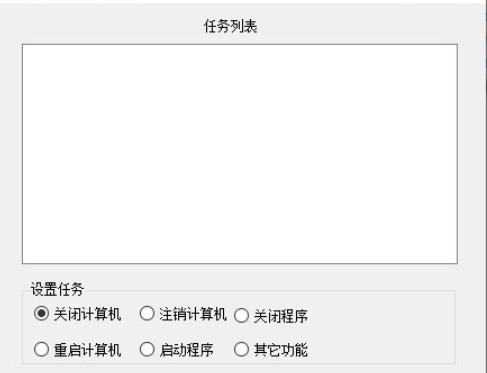This screenshot has height=373, width=487.
Task: Click the 任务列表 heading text
Action: tap(230, 26)
